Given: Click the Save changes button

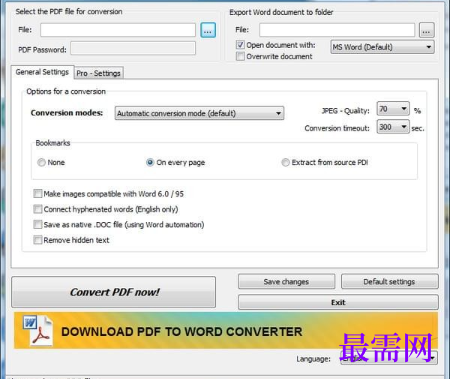Looking at the screenshot, I should pos(286,282).
